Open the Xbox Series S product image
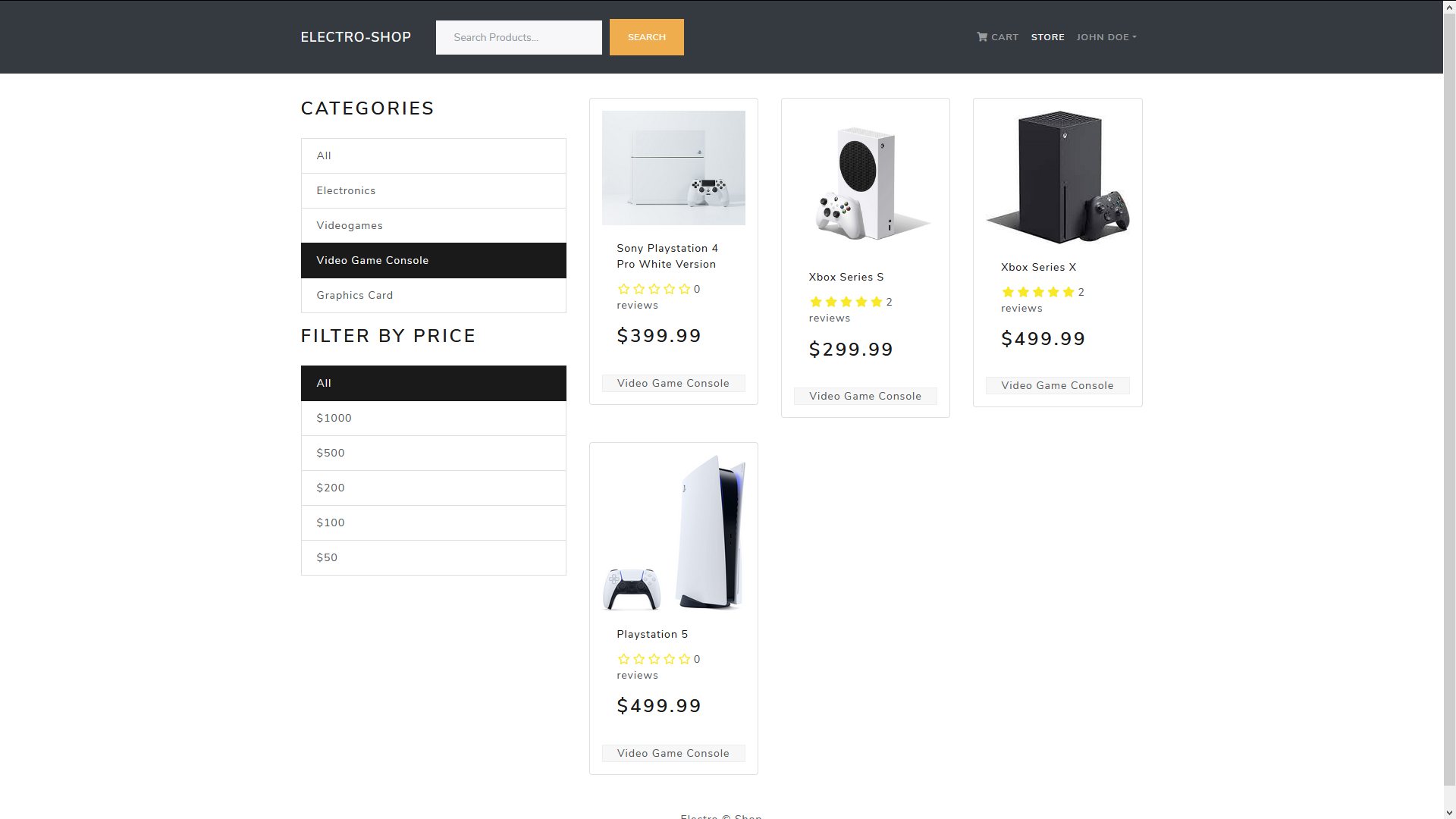The image size is (1456, 819). tap(865, 182)
